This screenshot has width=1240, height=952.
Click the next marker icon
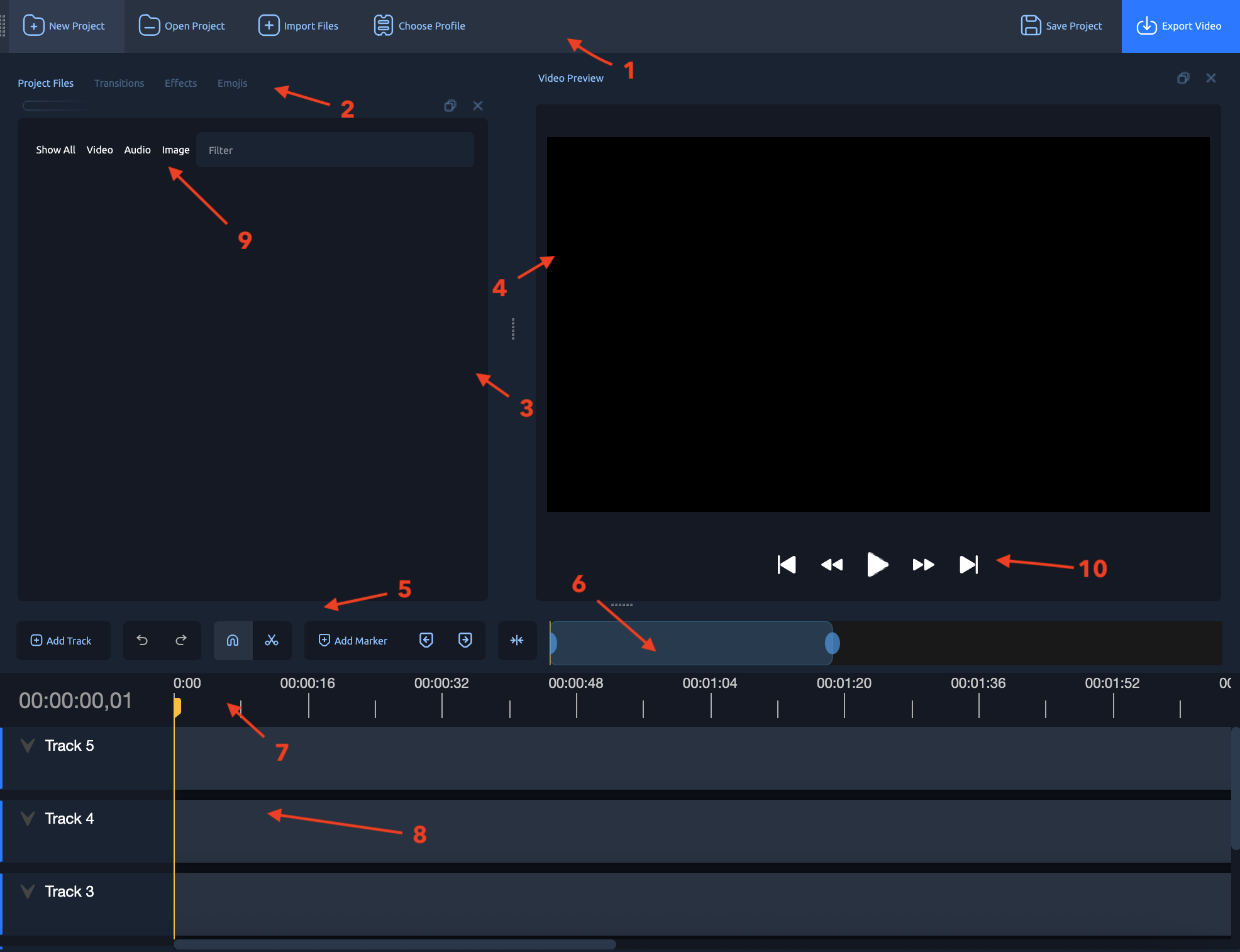click(x=465, y=640)
